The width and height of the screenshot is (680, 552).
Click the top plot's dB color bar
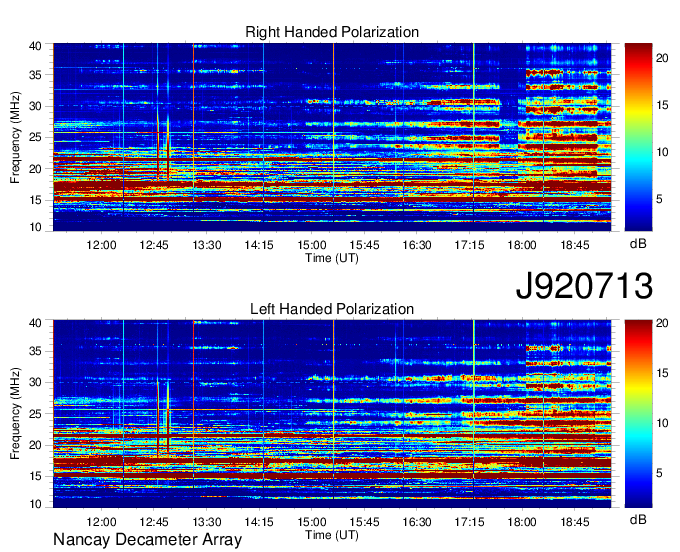pyautogui.click(x=638, y=137)
